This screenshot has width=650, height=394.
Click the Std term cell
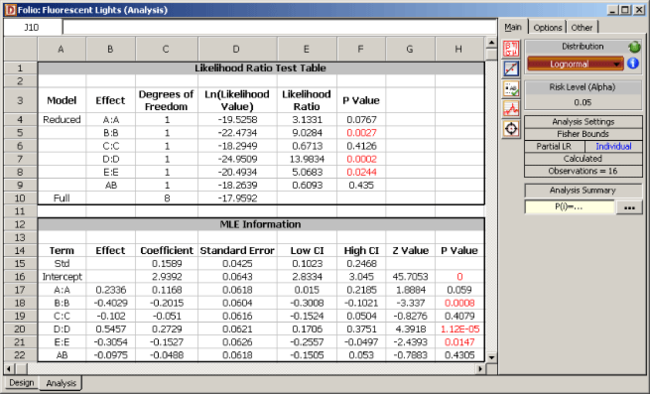coord(61,264)
